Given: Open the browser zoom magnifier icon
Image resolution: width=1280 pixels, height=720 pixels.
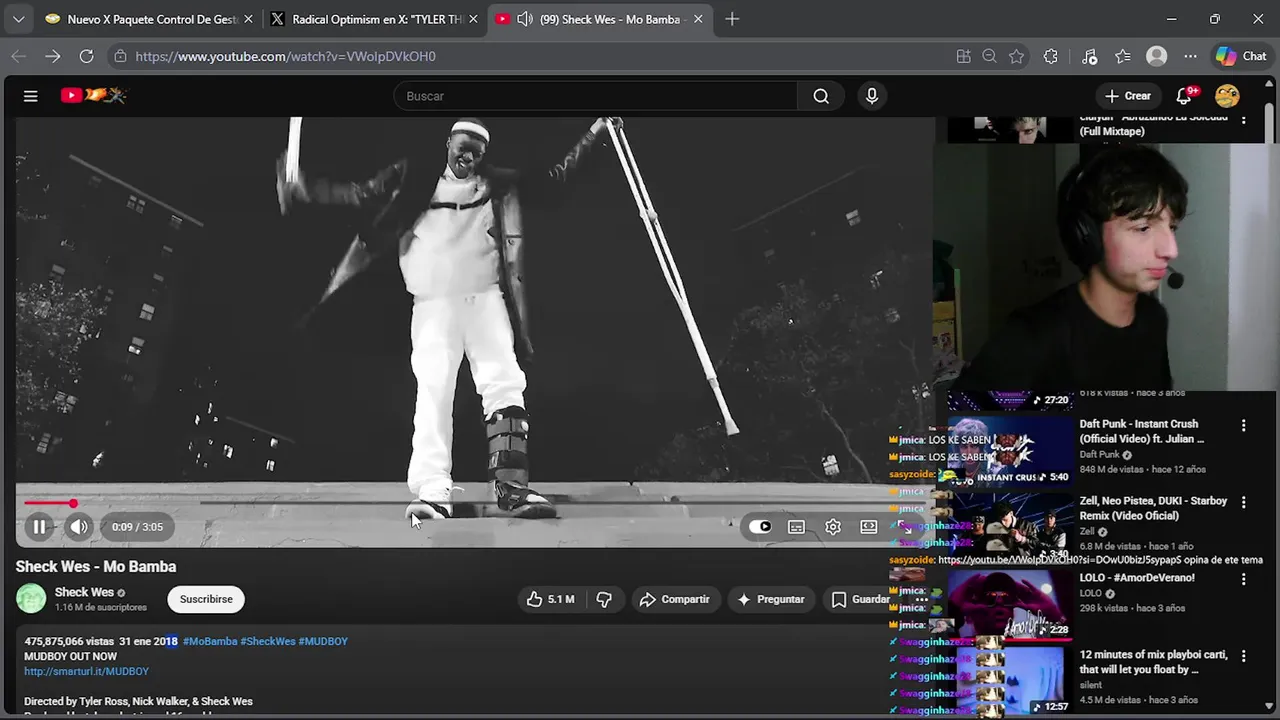Looking at the screenshot, I should tap(990, 56).
